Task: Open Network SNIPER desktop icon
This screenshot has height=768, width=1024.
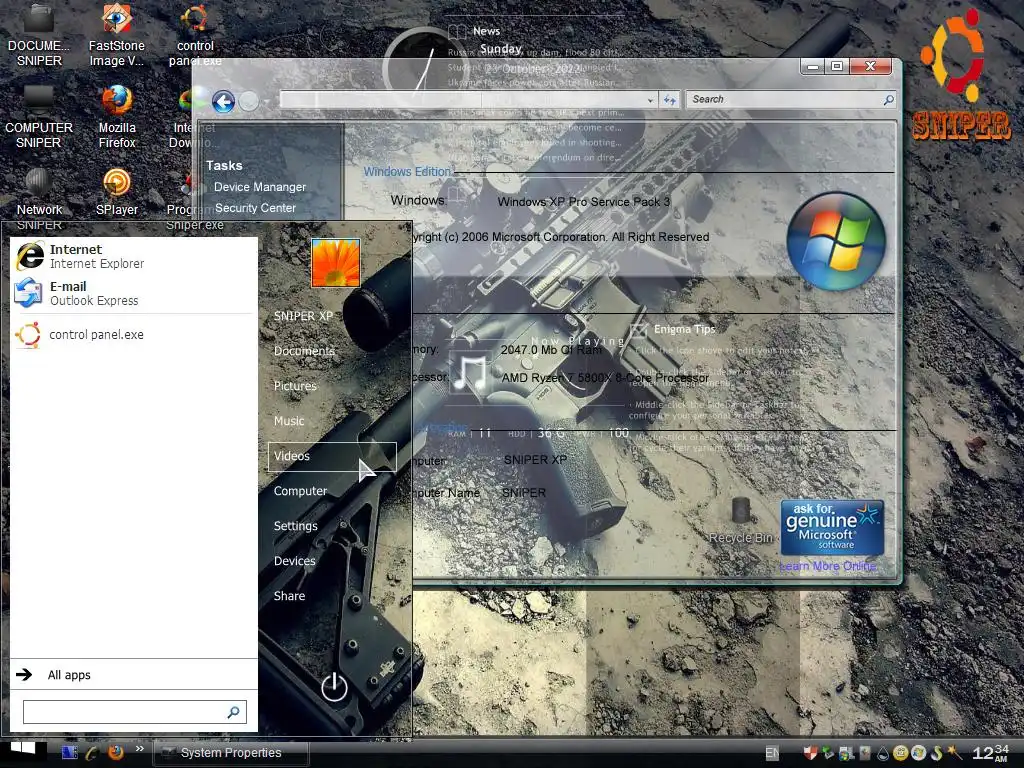Action: point(39,199)
